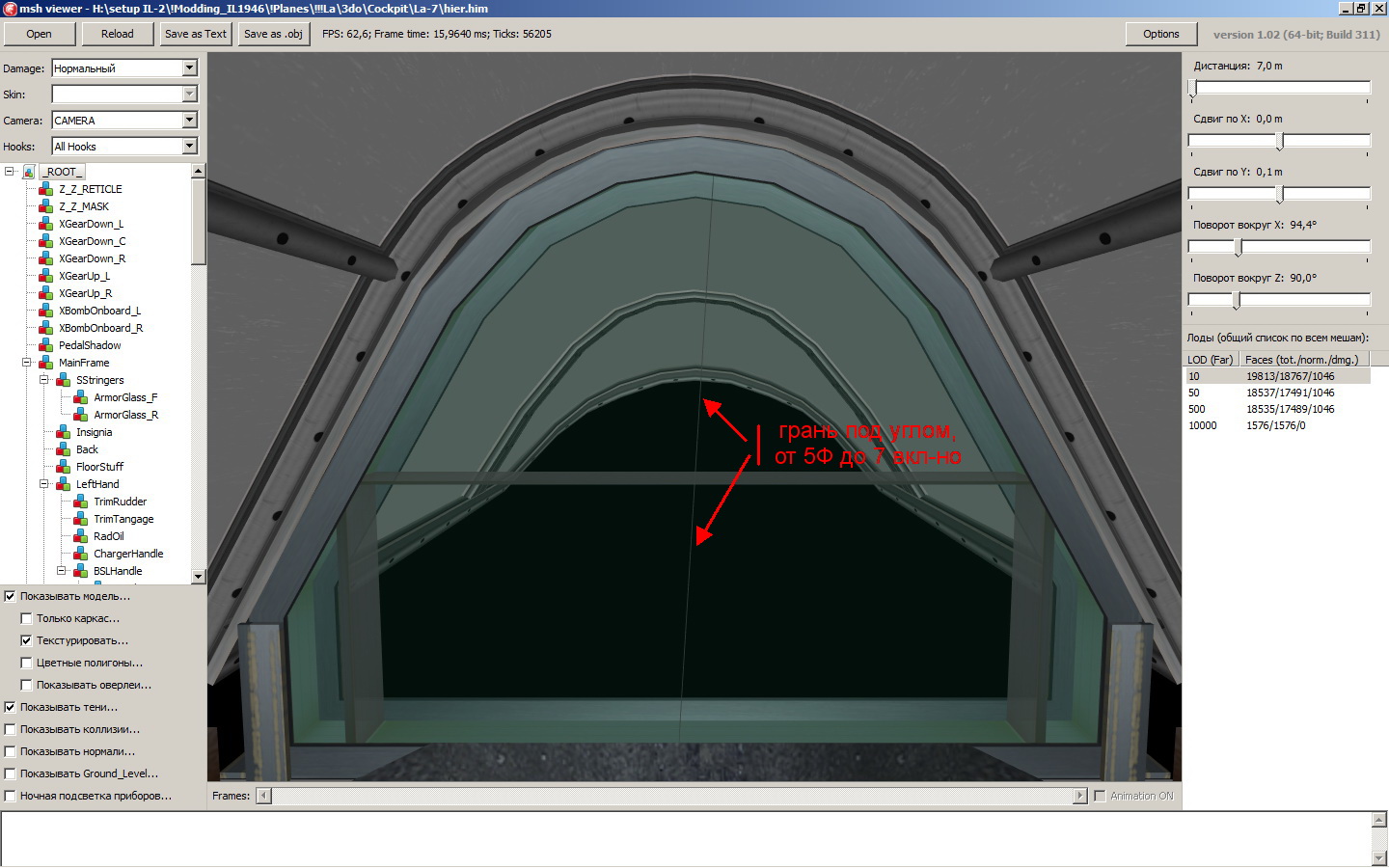Click the Дистанция distance slider
This screenshot has width=1389, height=868.
coord(1279,88)
